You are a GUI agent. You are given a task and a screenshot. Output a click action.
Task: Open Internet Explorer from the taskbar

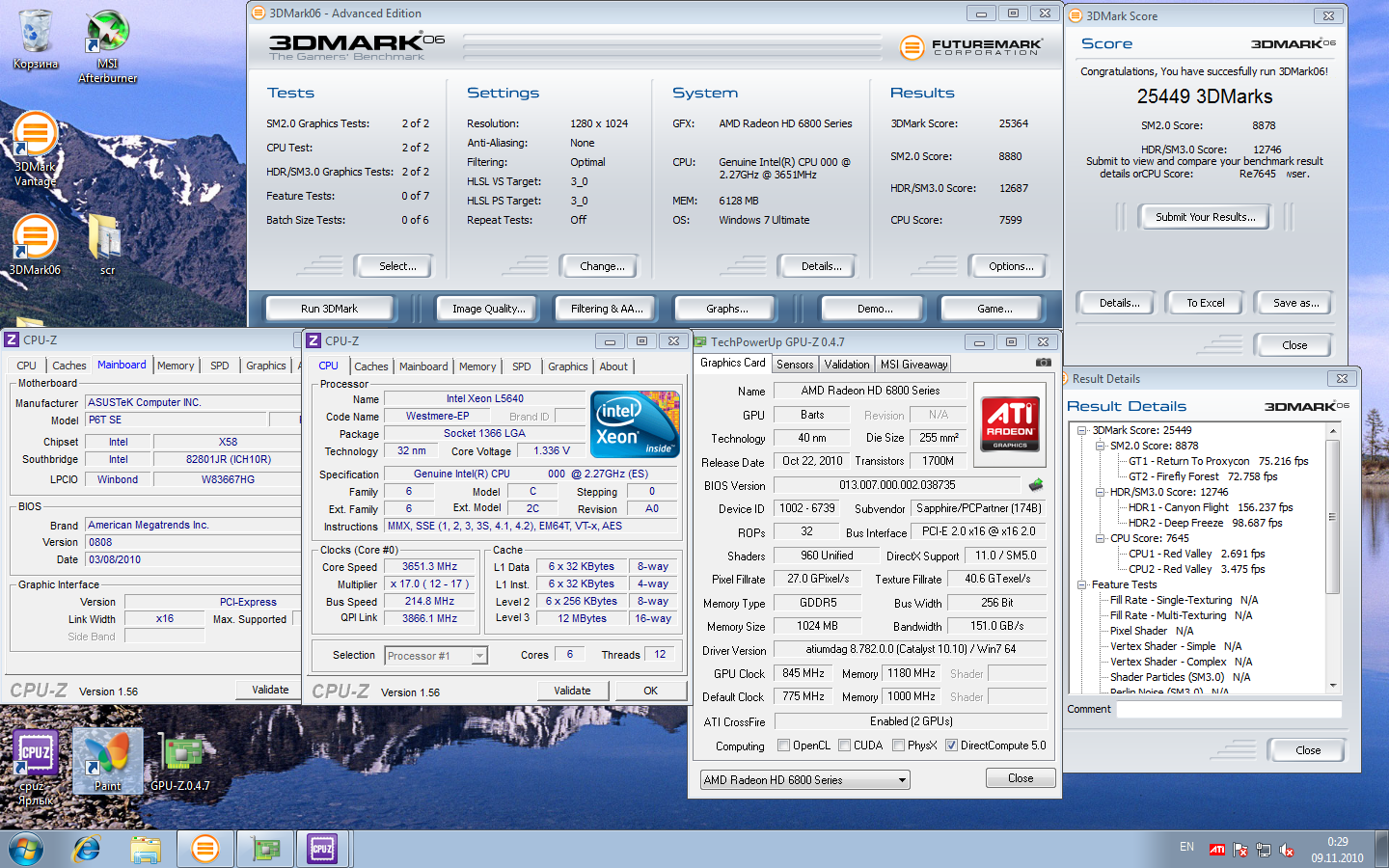(87, 850)
